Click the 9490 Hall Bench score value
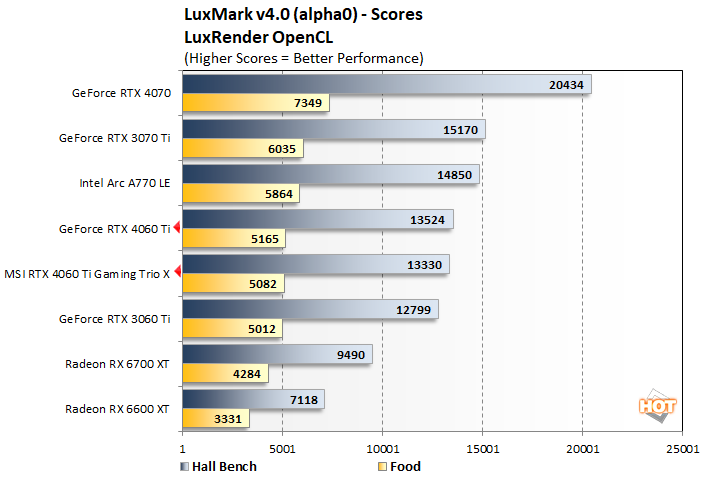Screen dimensions: 708x480 pos(351,355)
